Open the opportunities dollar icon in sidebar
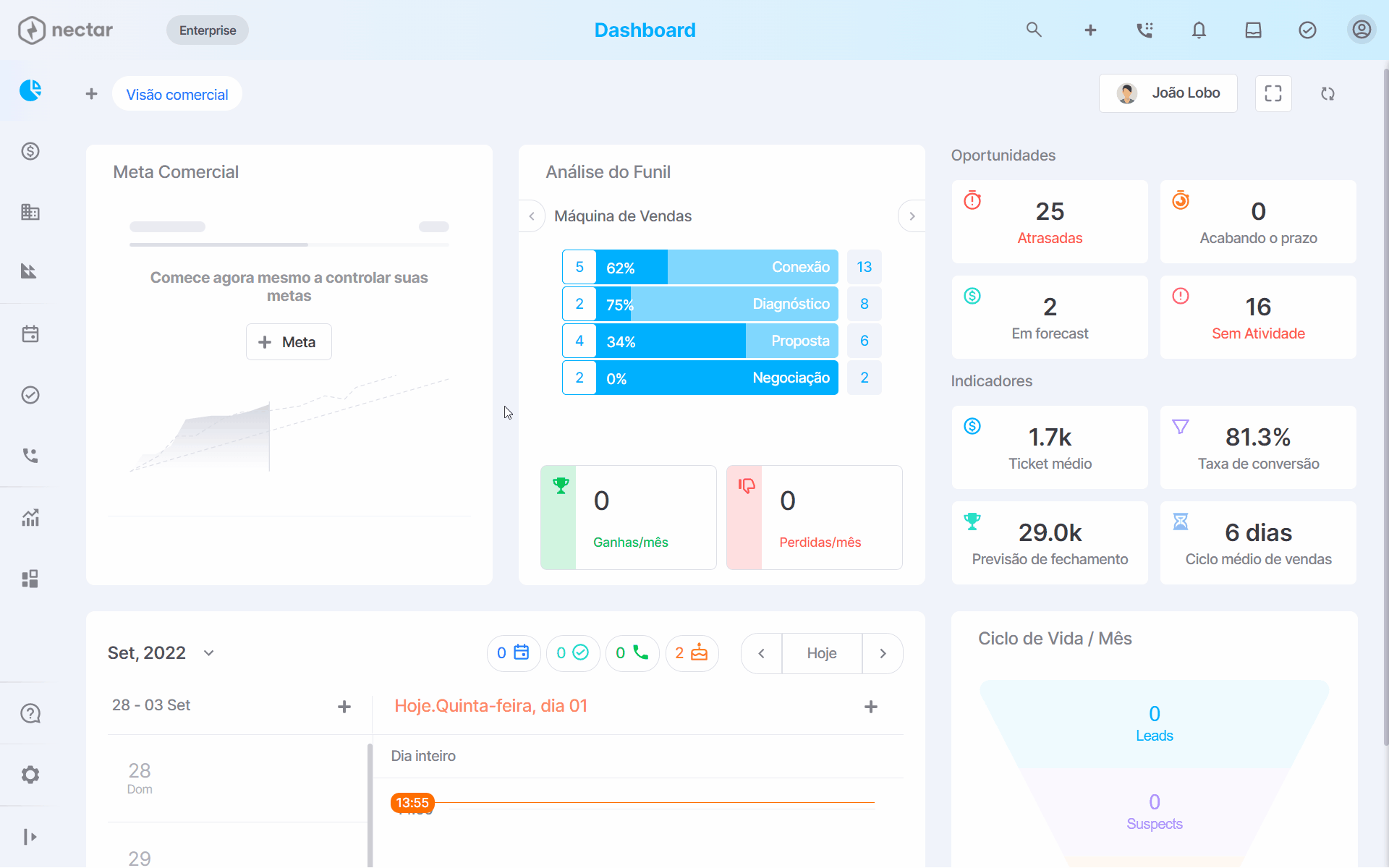Viewport: 1389px width, 868px height. [x=30, y=151]
